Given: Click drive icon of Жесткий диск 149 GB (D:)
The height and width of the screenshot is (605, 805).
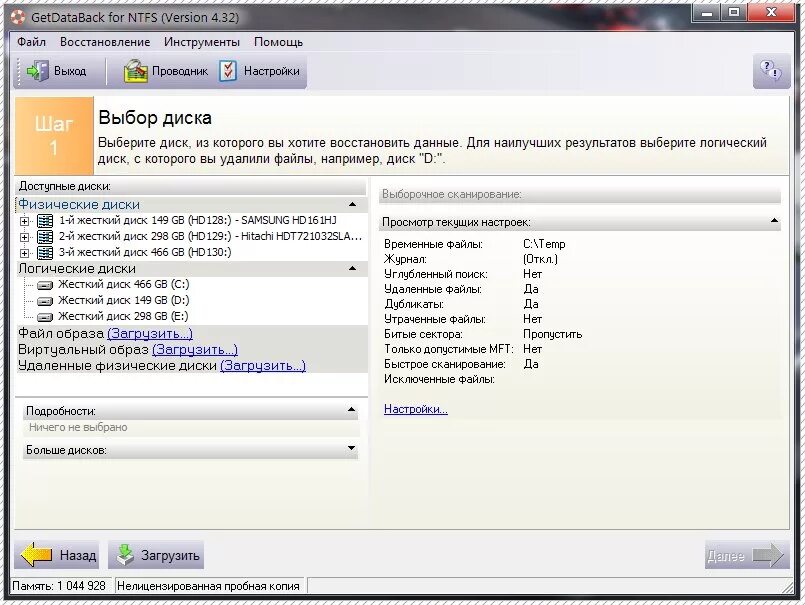Looking at the screenshot, I should coord(45,301).
